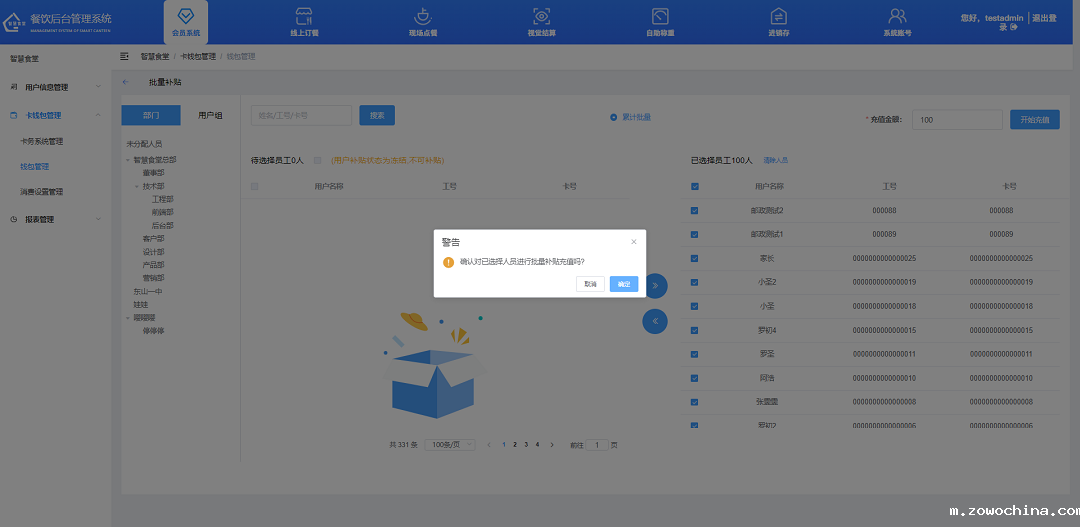Uncheck the checkbox for 小圣2 row

(x=695, y=282)
